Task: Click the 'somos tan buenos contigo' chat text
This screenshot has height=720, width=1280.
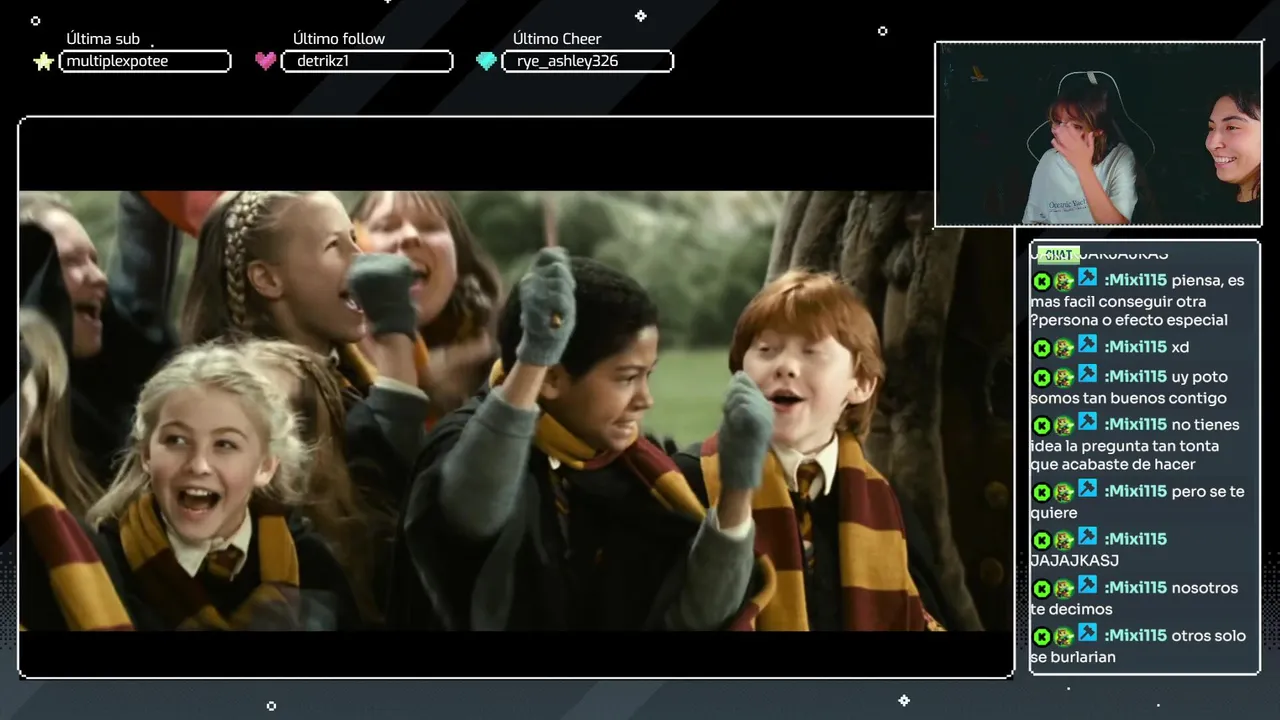Action: point(1128,398)
